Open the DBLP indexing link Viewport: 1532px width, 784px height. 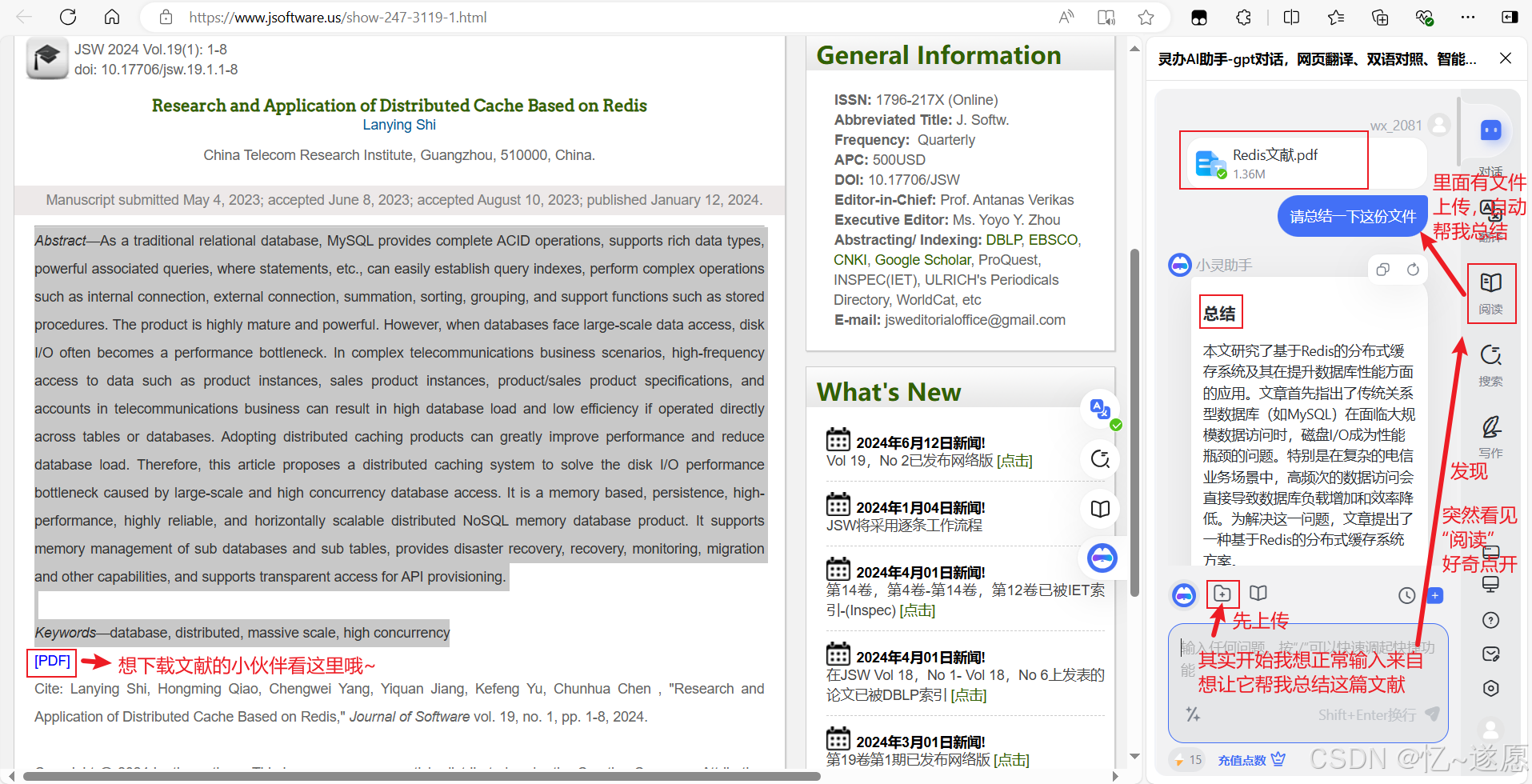[1003, 240]
